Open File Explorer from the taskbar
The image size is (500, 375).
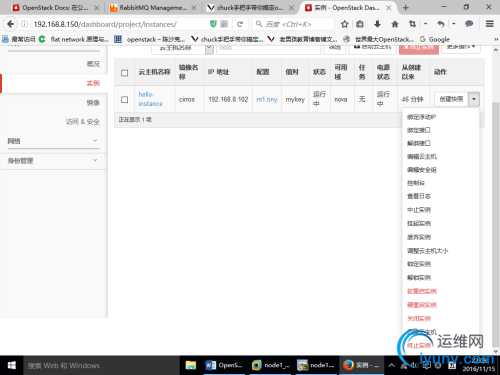point(191,365)
